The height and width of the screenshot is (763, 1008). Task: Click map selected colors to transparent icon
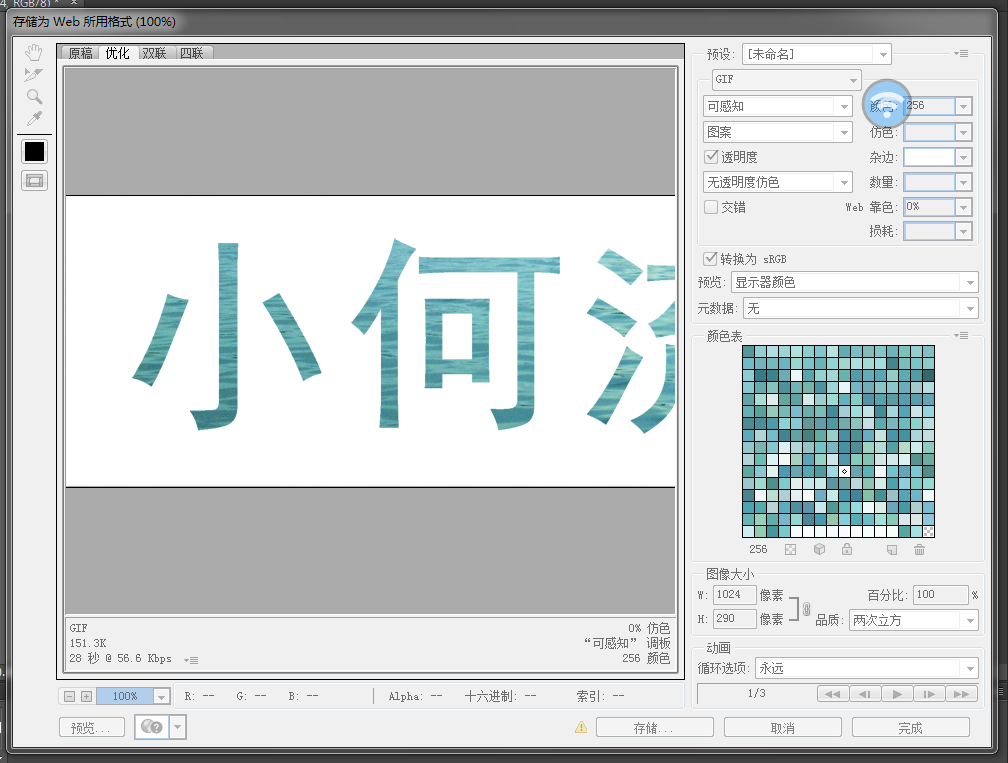coord(791,550)
